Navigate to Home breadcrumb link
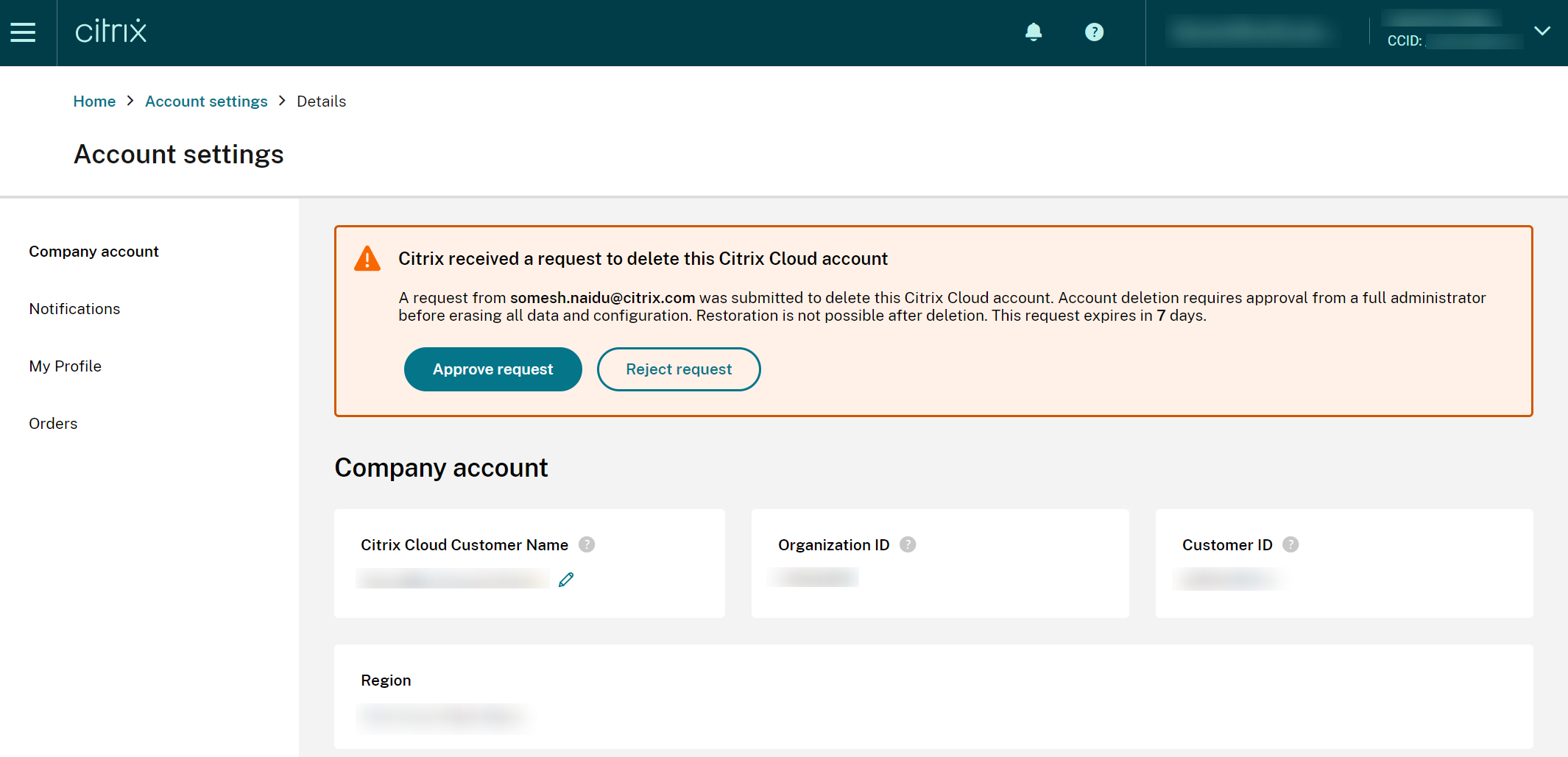This screenshot has height=757, width=1568. (x=94, y=102)
